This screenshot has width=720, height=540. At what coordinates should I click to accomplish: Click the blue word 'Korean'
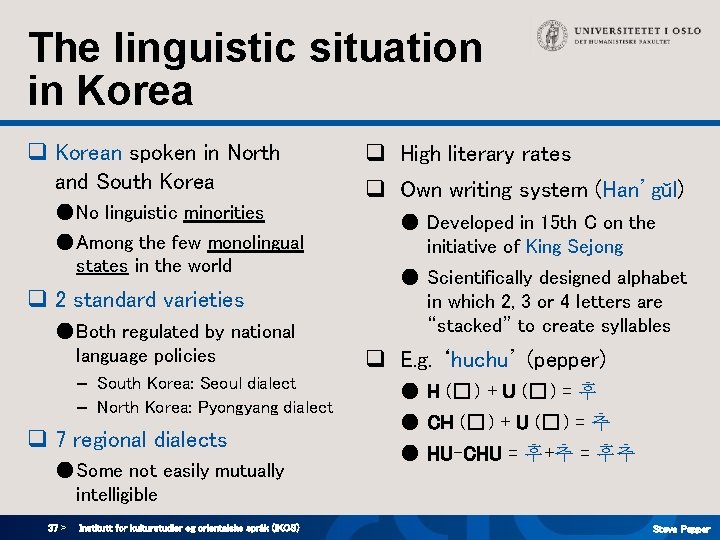[x=89, y=153]
